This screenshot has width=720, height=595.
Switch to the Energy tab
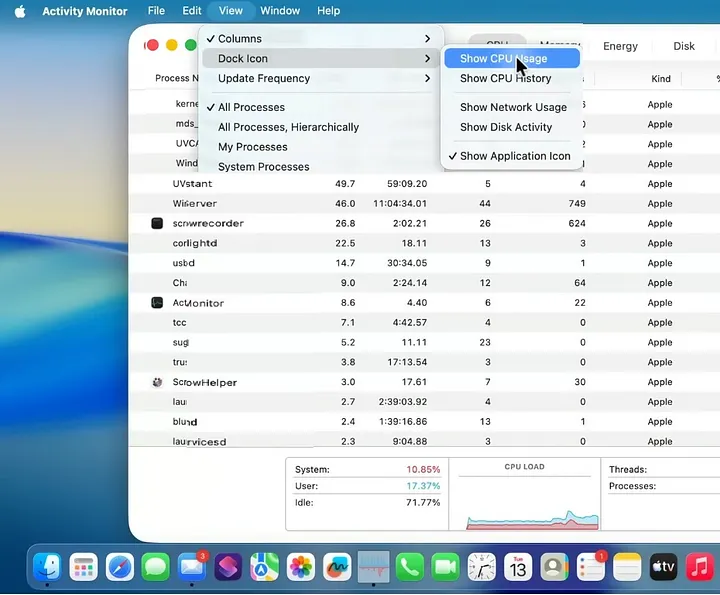click(x=620, y=46)
